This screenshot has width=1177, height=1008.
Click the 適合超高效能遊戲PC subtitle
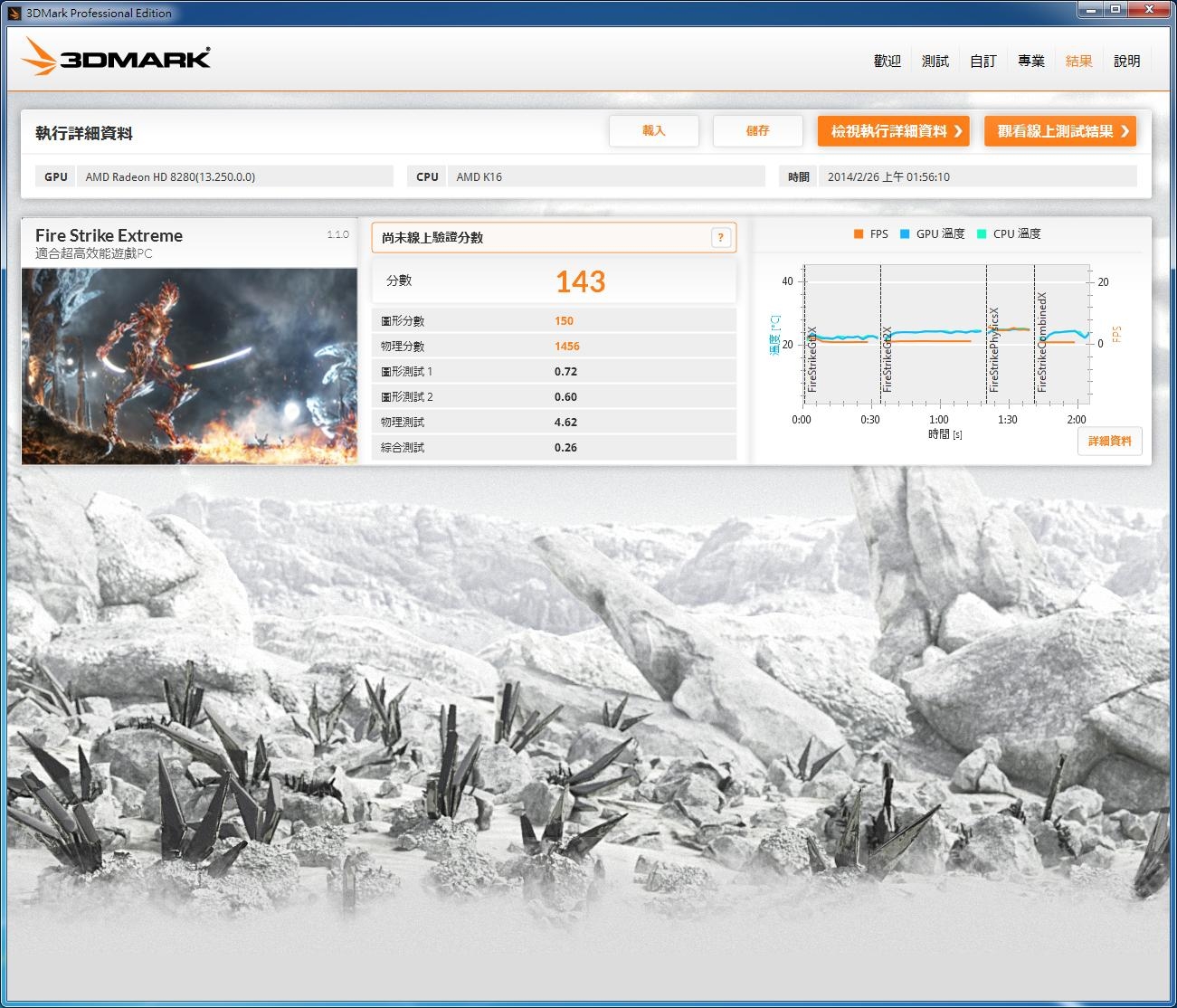click(x=94, y=253)
